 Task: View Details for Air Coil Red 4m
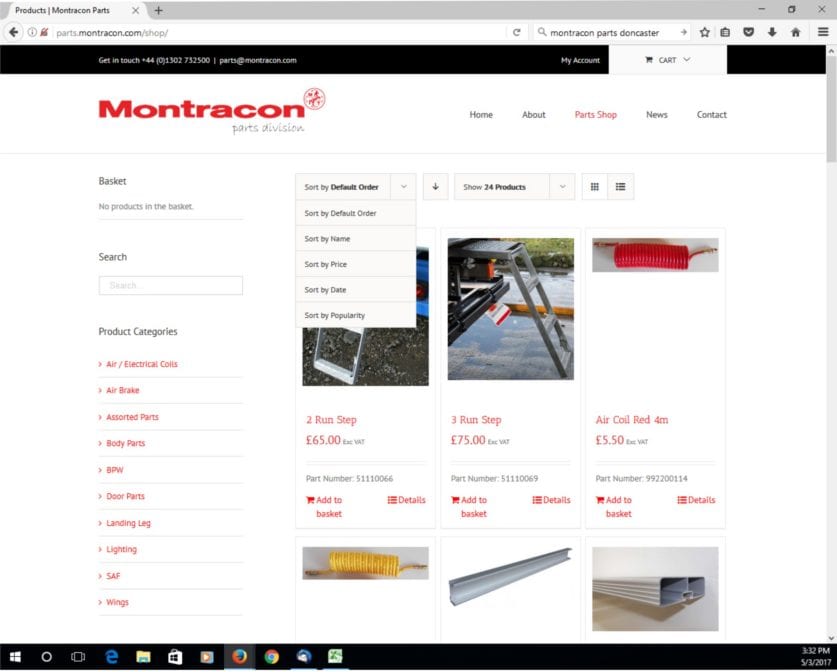(697, 500)
